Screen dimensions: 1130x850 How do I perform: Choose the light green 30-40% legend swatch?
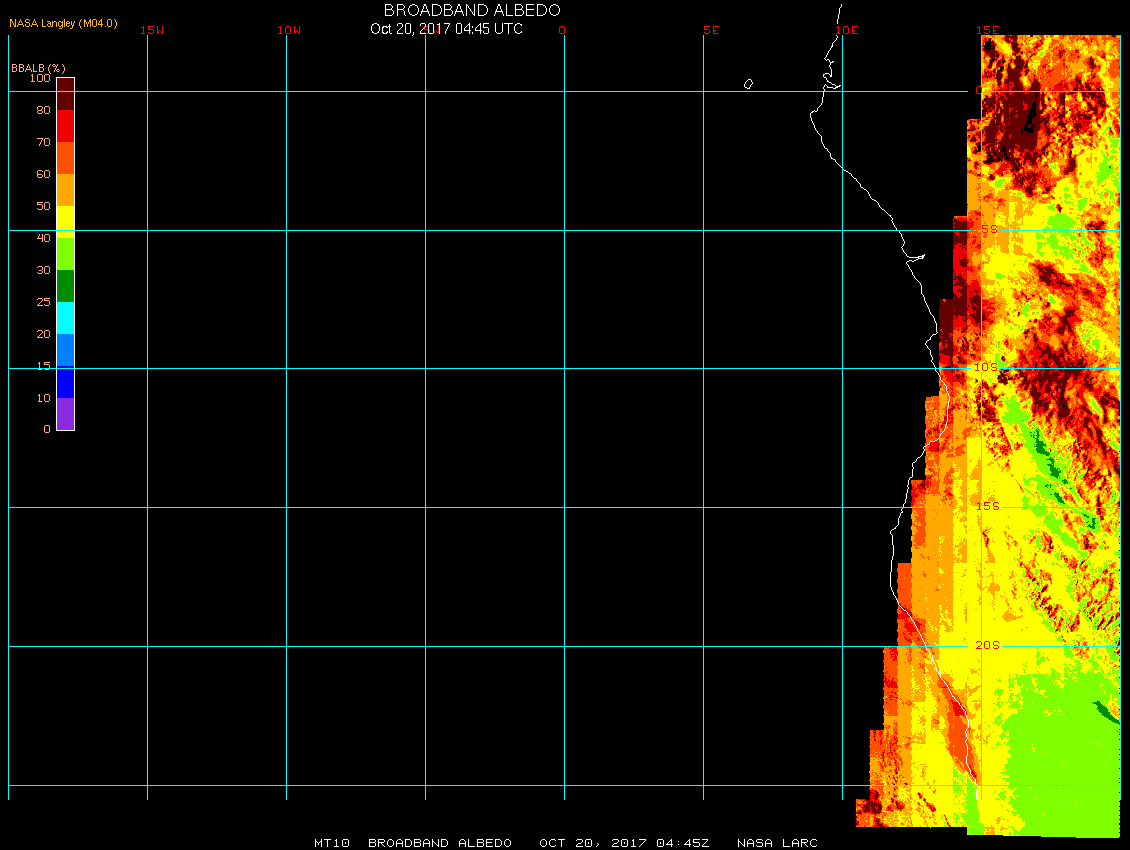pyautogui.click(x=65, y=254)
